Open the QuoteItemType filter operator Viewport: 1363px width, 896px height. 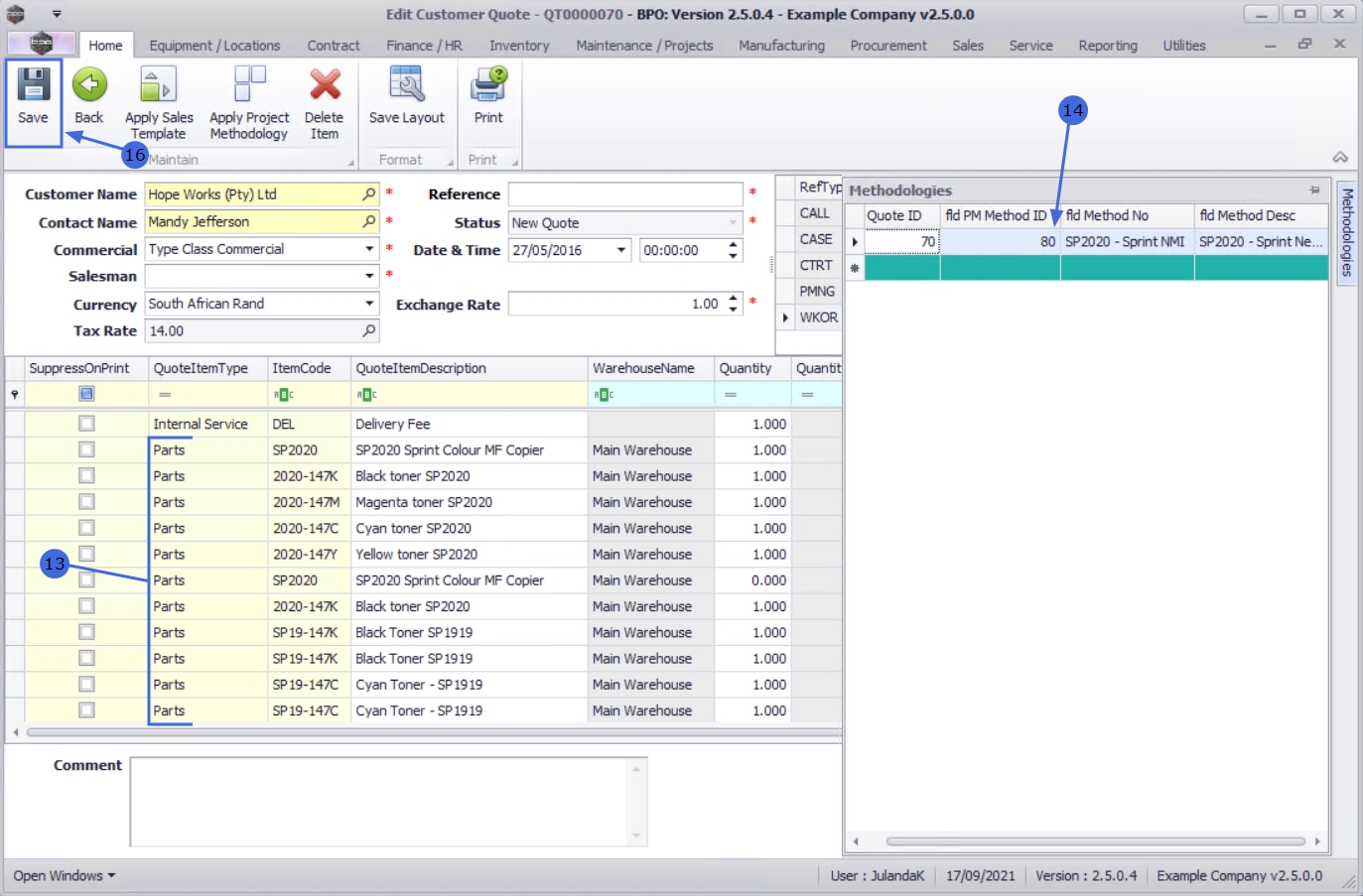coord(165,395)
